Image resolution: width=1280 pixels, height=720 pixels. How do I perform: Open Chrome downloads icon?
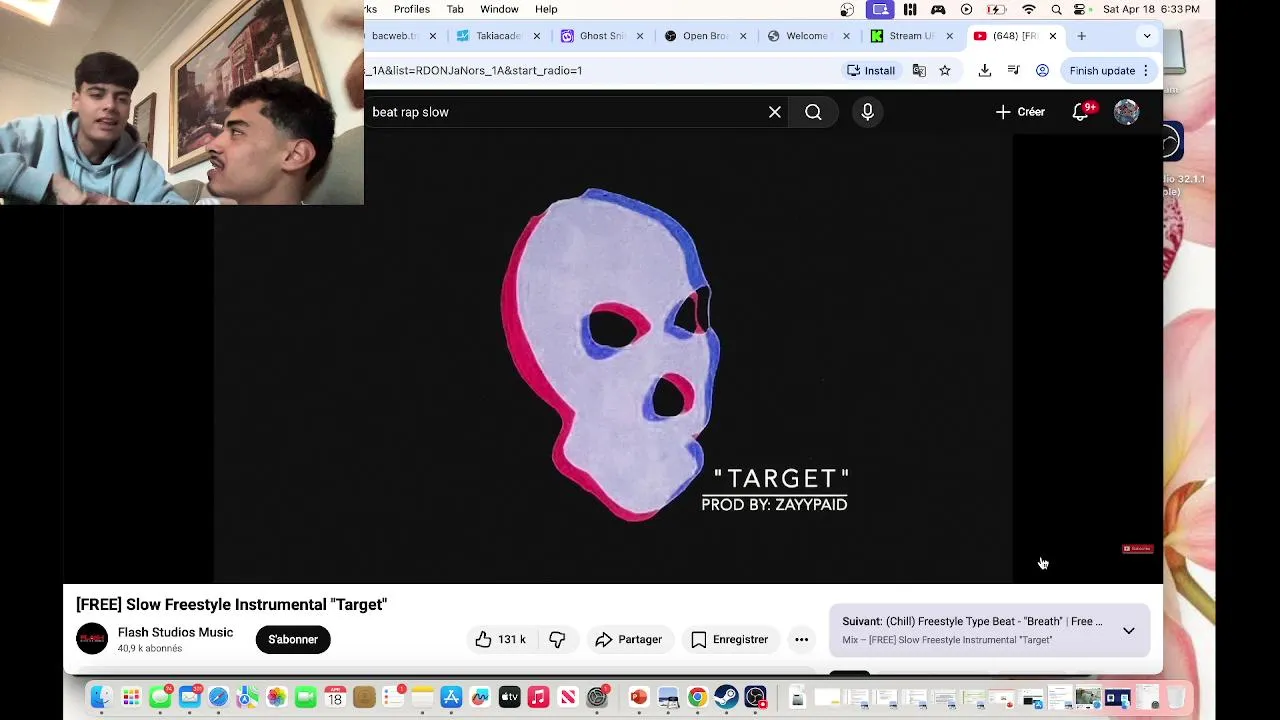coord(985,70)
